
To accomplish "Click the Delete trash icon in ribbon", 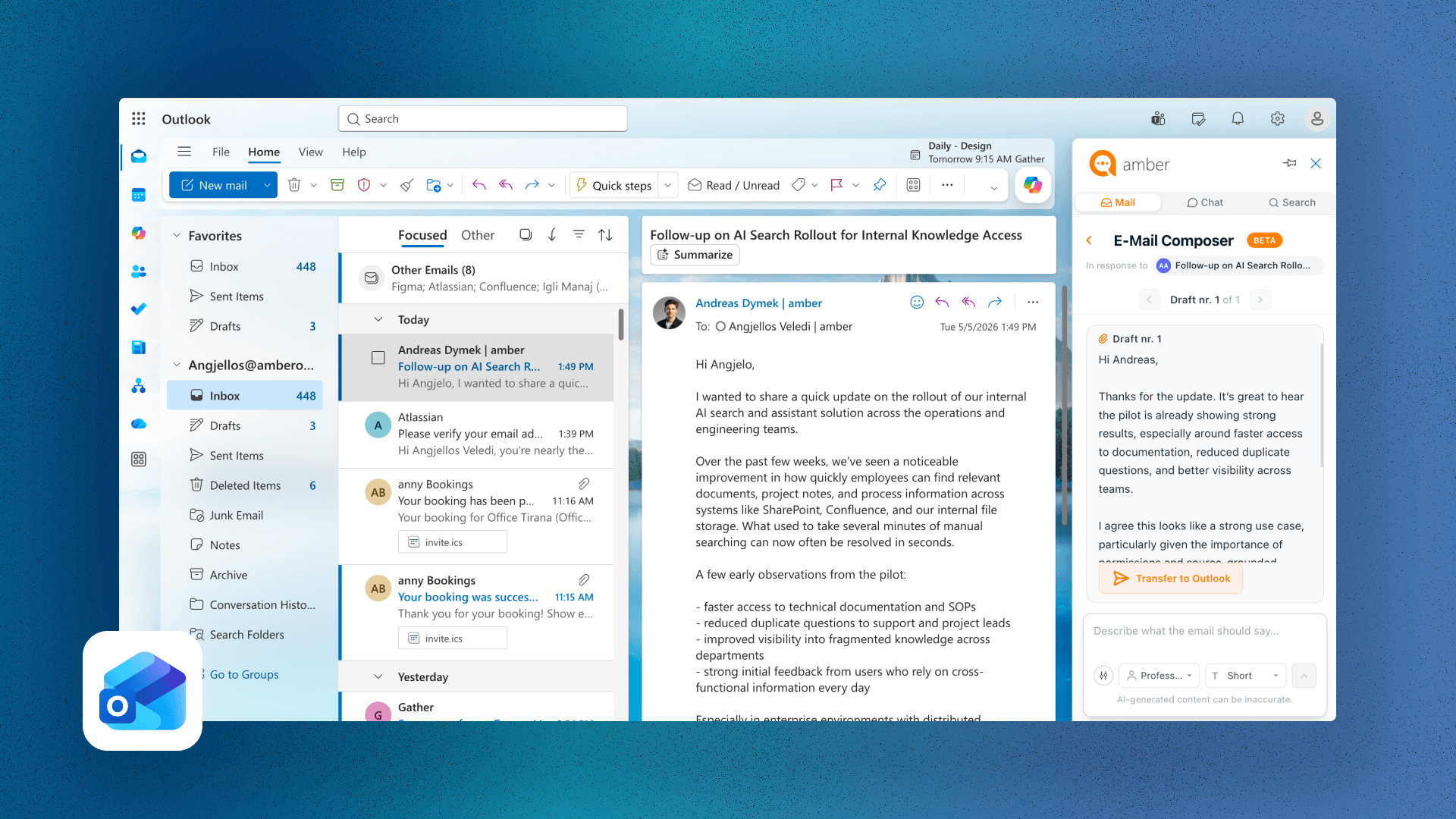I will click(x=294, y=185).
